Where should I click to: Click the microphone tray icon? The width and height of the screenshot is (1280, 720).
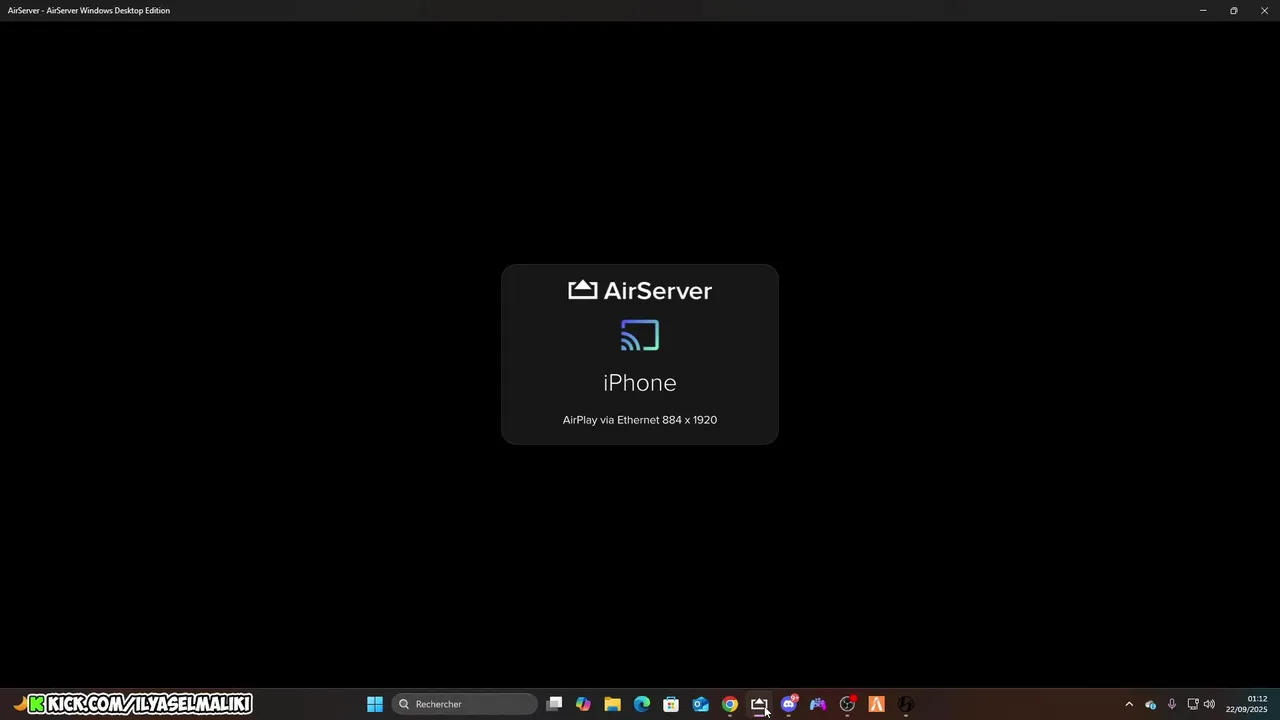pos(1171,704)
